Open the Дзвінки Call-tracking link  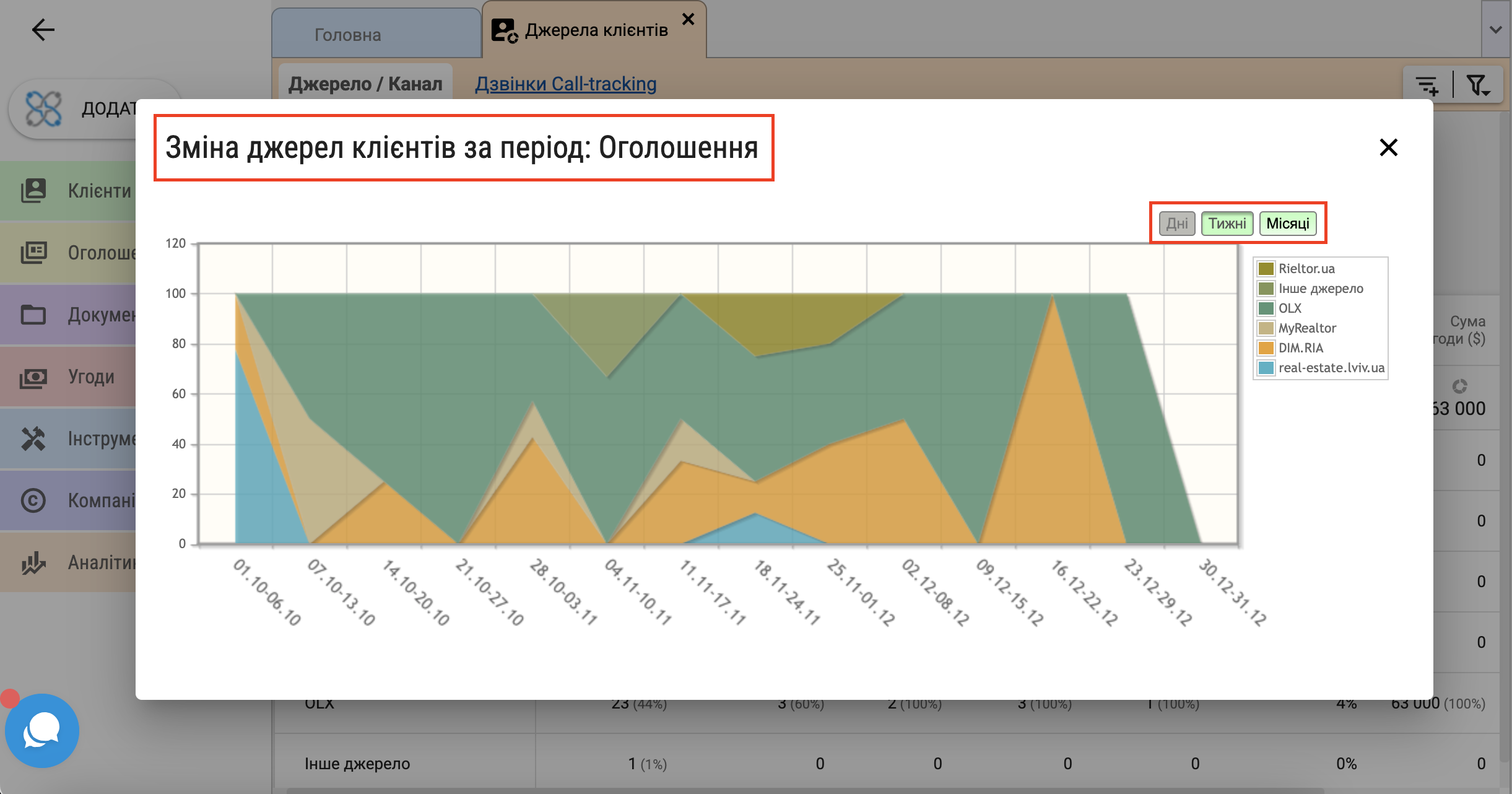[565, 84]
